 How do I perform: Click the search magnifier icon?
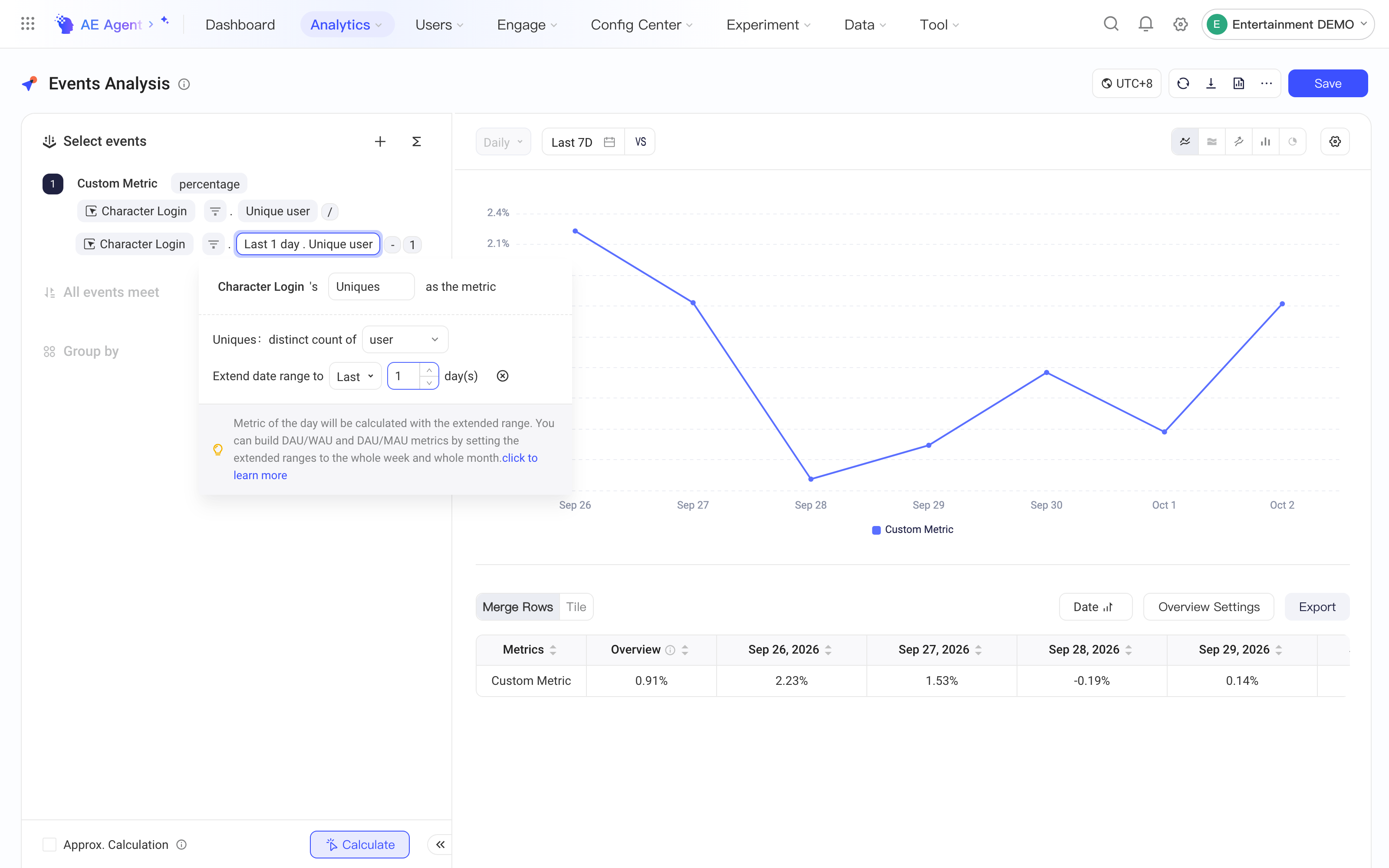pos(1111,24)
